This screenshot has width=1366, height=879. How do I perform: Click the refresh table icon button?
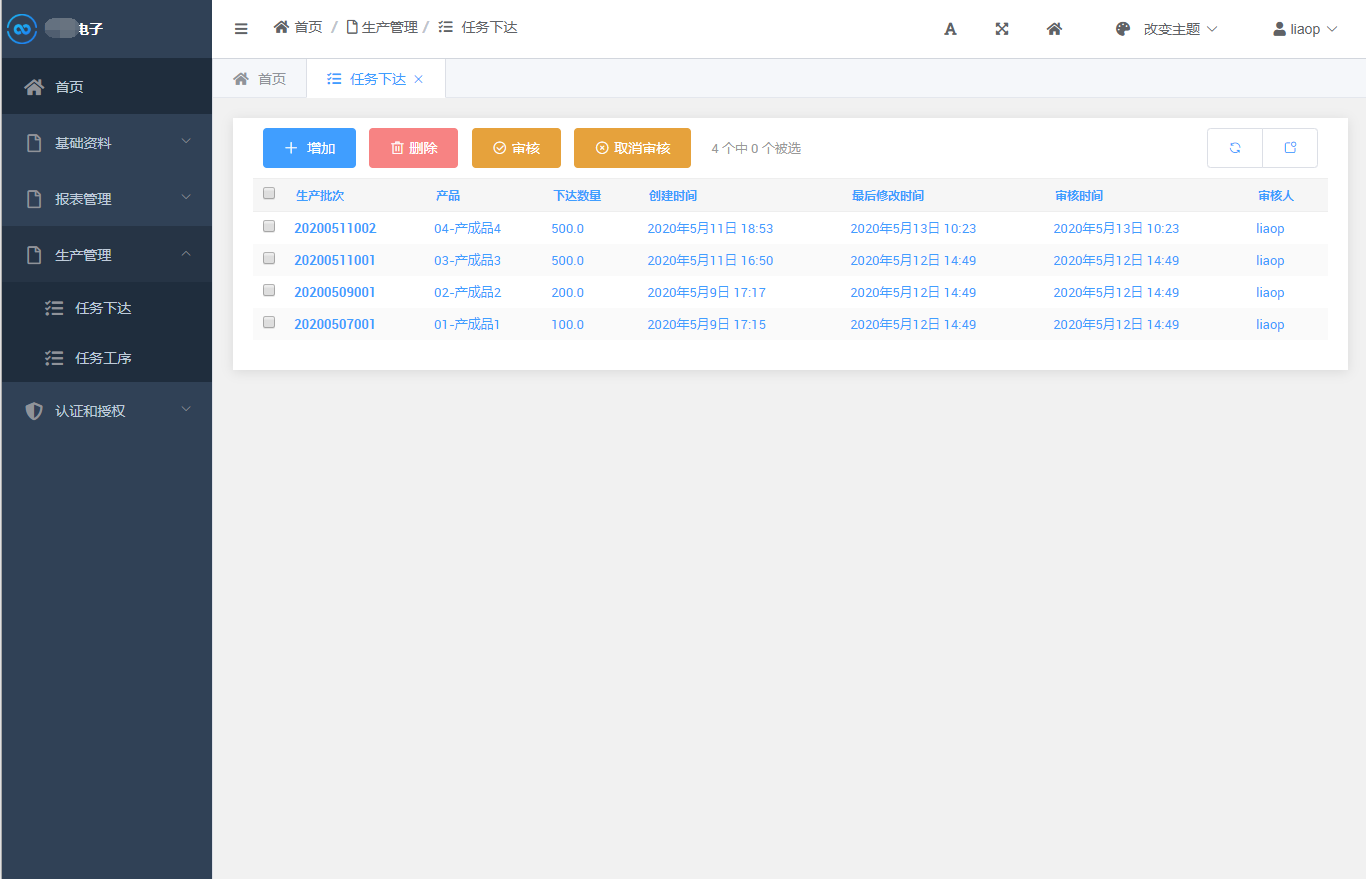(1235, 148)
